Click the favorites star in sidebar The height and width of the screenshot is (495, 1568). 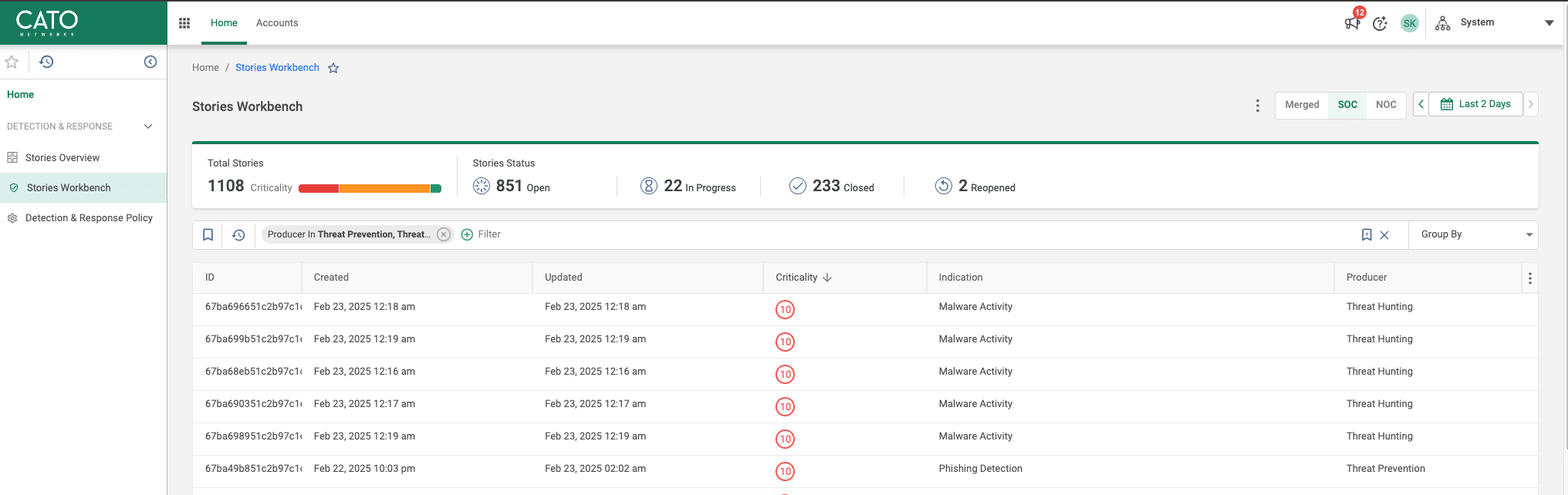pos(12,62)
